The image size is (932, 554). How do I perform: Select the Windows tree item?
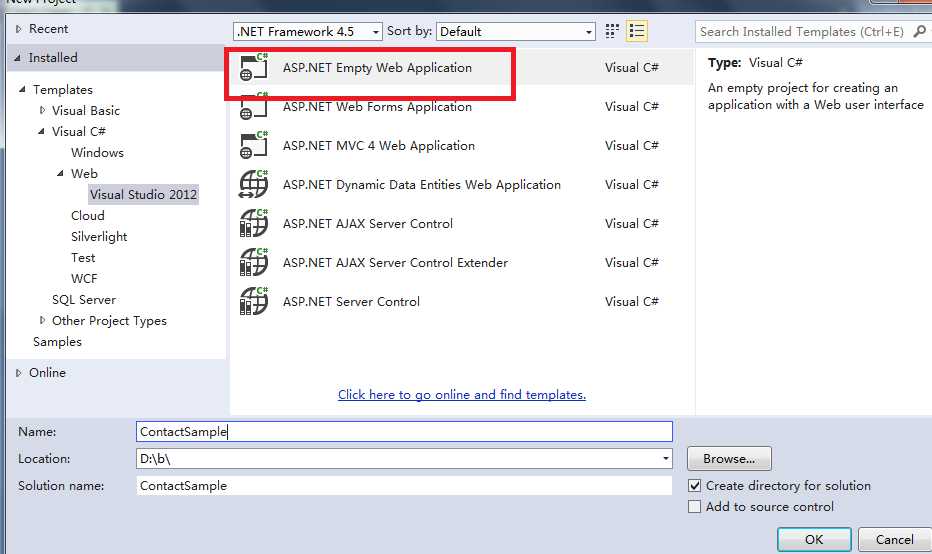[x=97, y=152]
